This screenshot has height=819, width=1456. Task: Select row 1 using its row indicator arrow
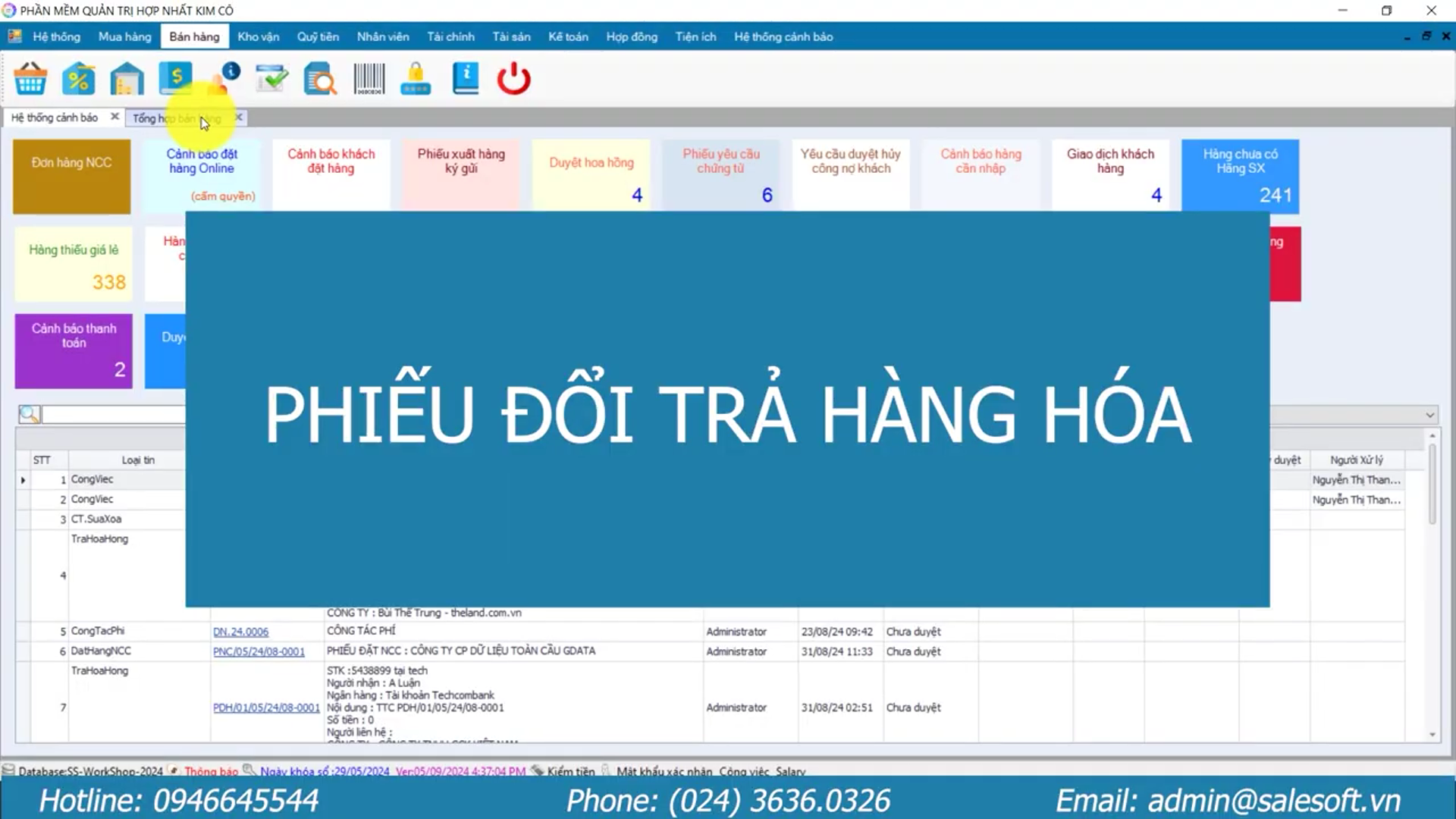(23, 480)
